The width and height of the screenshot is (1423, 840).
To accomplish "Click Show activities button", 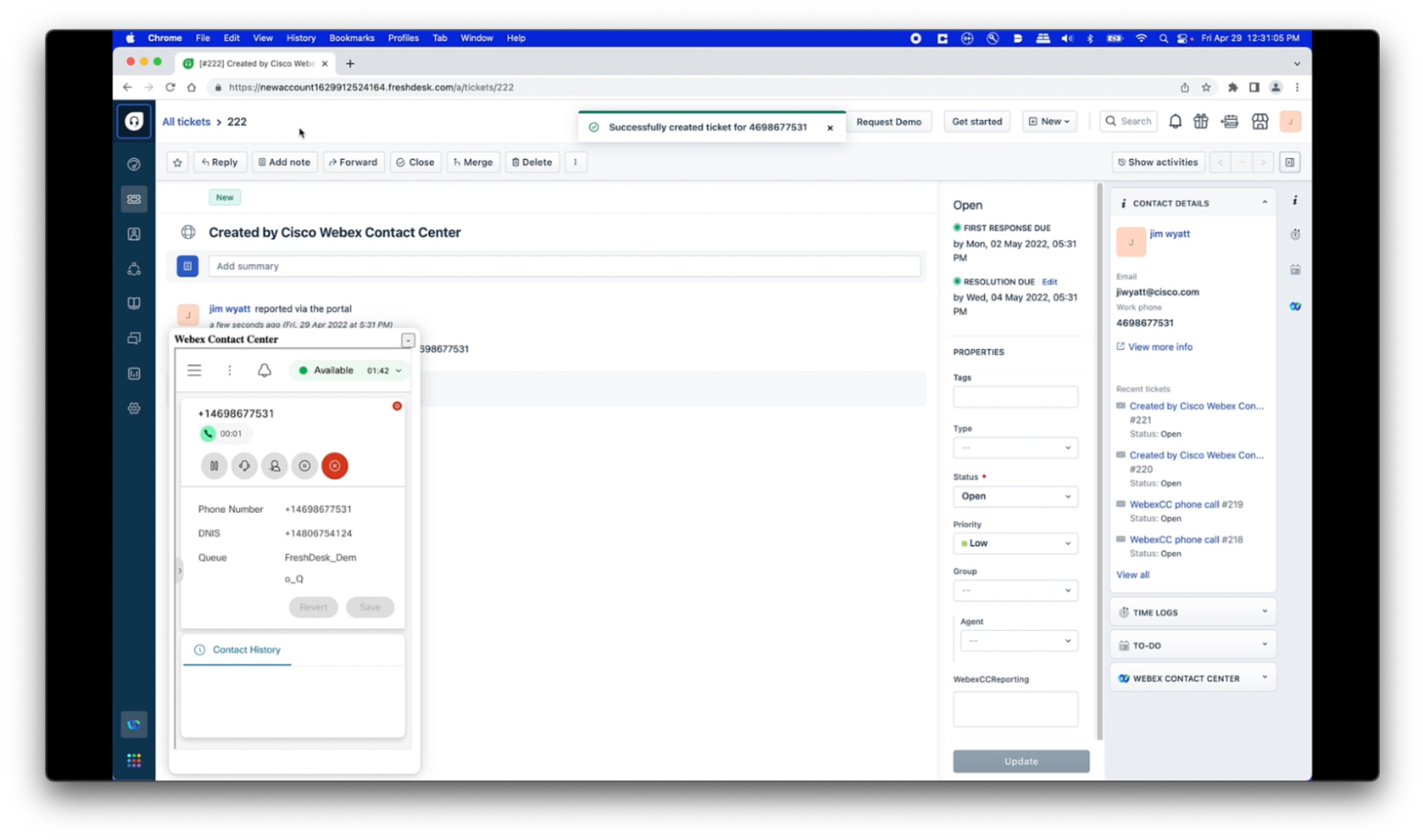I will [x=1158, y=162].
